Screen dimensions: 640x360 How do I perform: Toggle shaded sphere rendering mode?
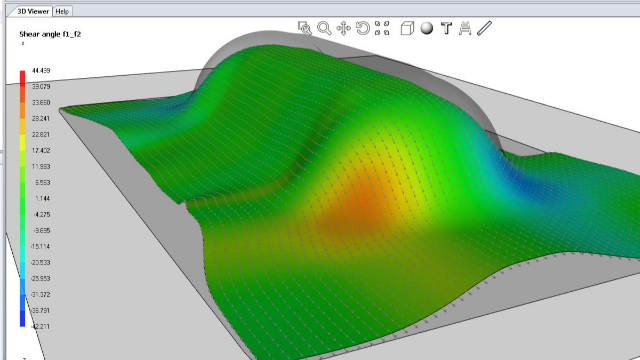(427, 28)
